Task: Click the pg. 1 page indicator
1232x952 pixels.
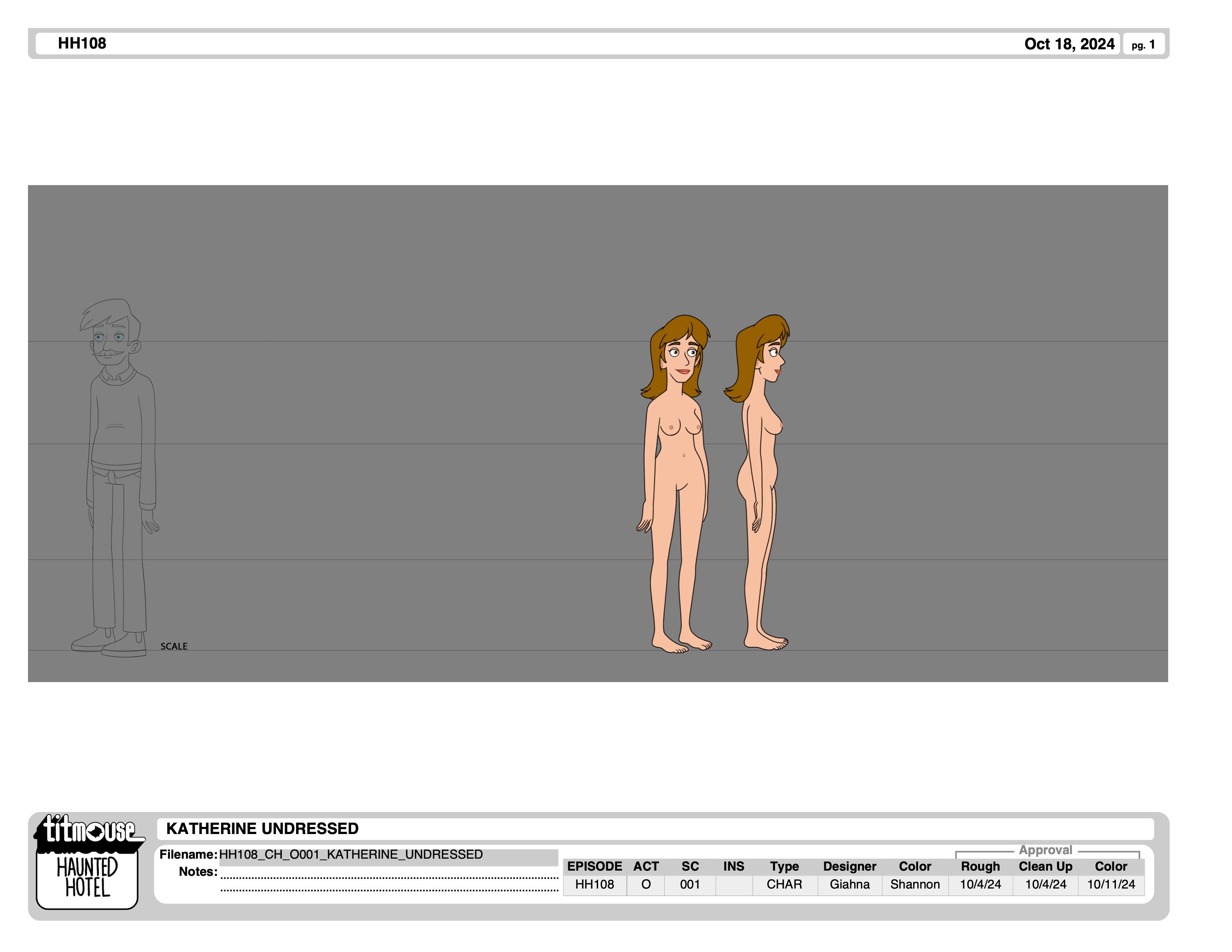Action: coord(1143,44)
